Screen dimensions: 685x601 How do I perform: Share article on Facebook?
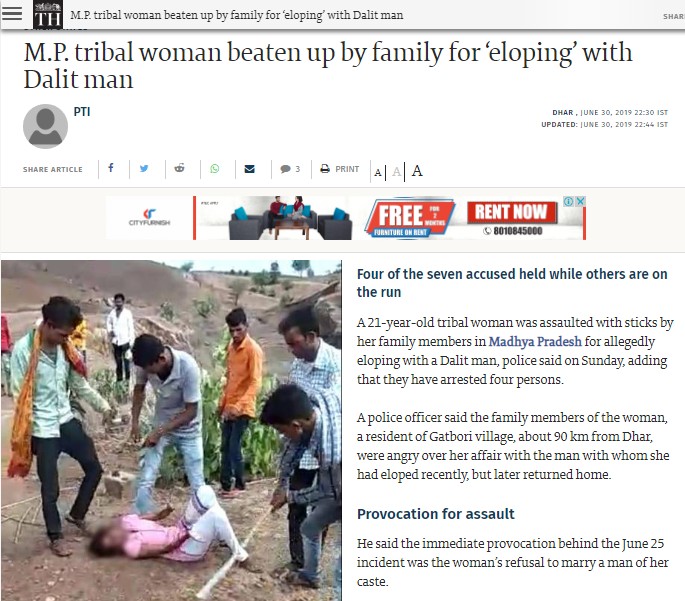(111, 168)
